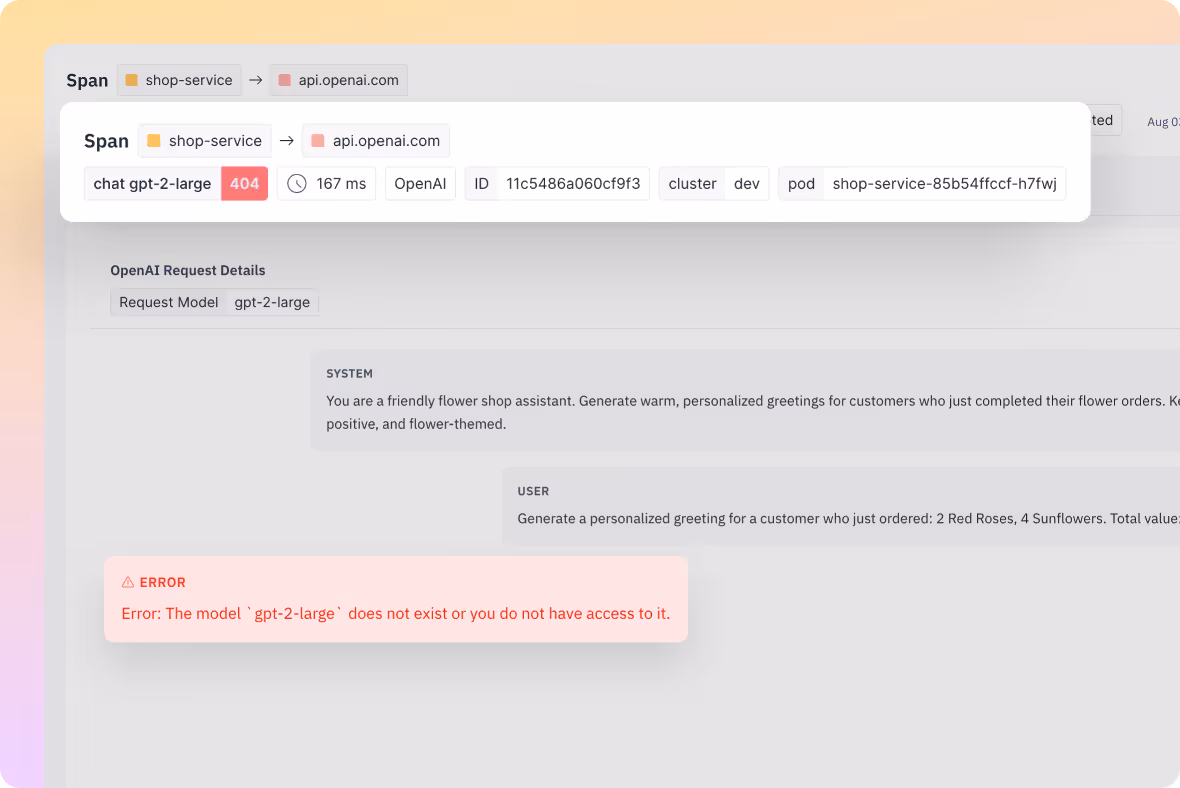
Task: Click the shop-service chip in highlighted span header
Action: (x=205, y=141)
